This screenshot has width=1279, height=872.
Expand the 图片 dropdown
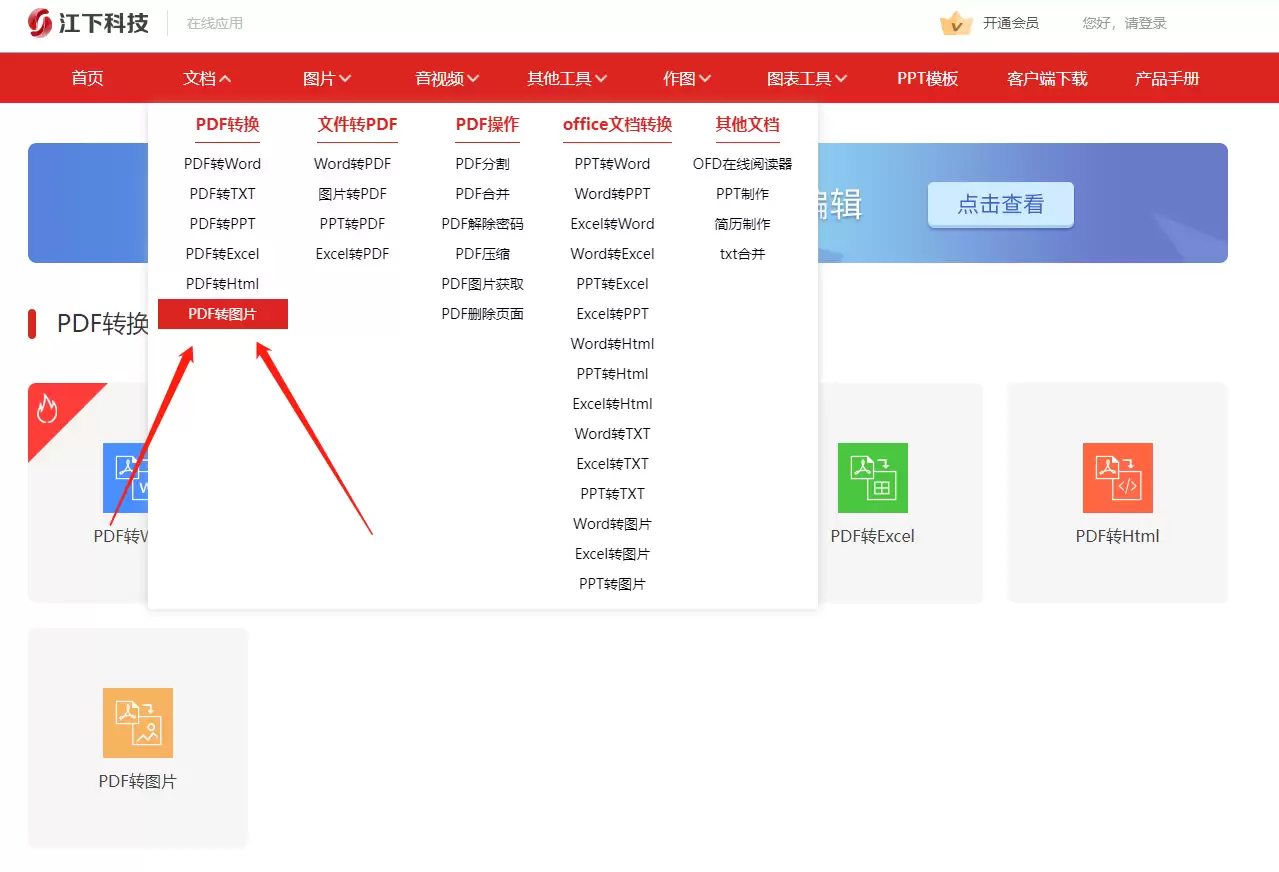[326, 77]
